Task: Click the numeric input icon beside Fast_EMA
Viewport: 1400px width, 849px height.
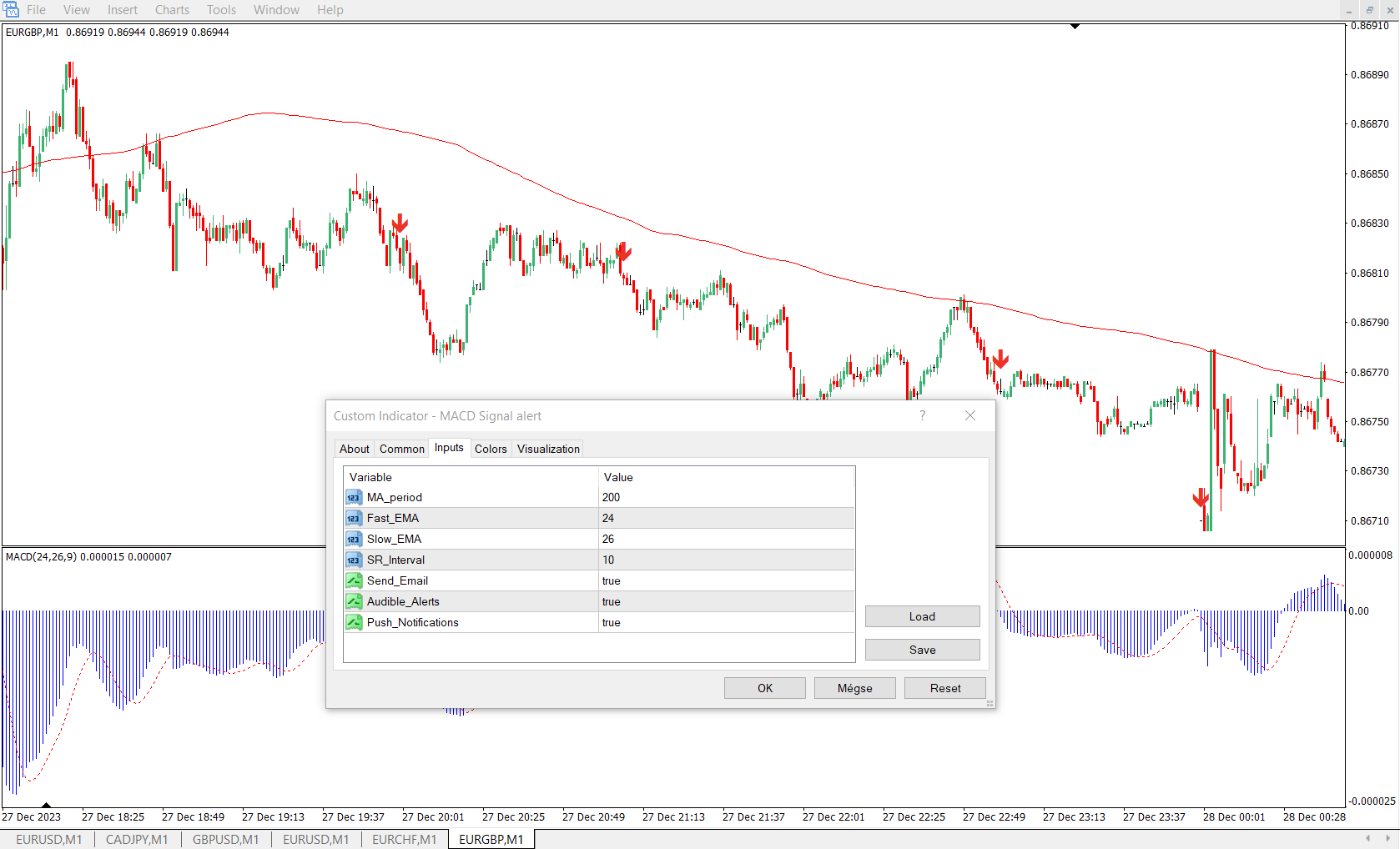Action: [353, 518]
